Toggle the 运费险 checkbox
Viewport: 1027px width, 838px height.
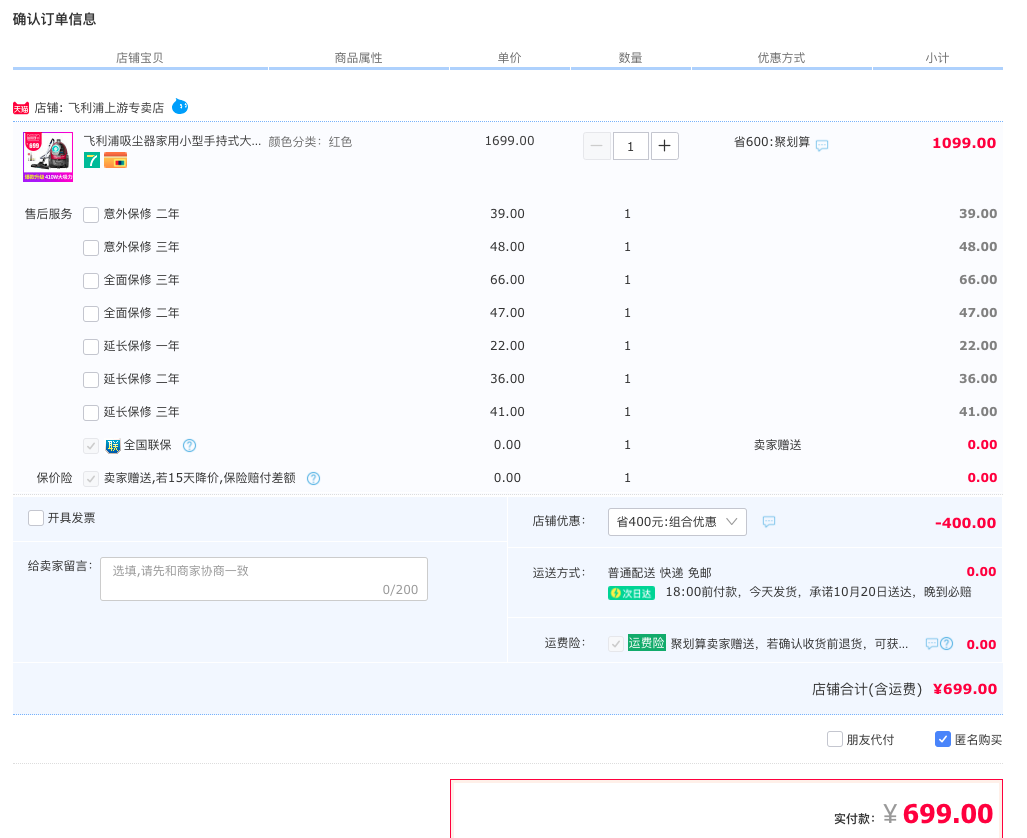point(616,644)
